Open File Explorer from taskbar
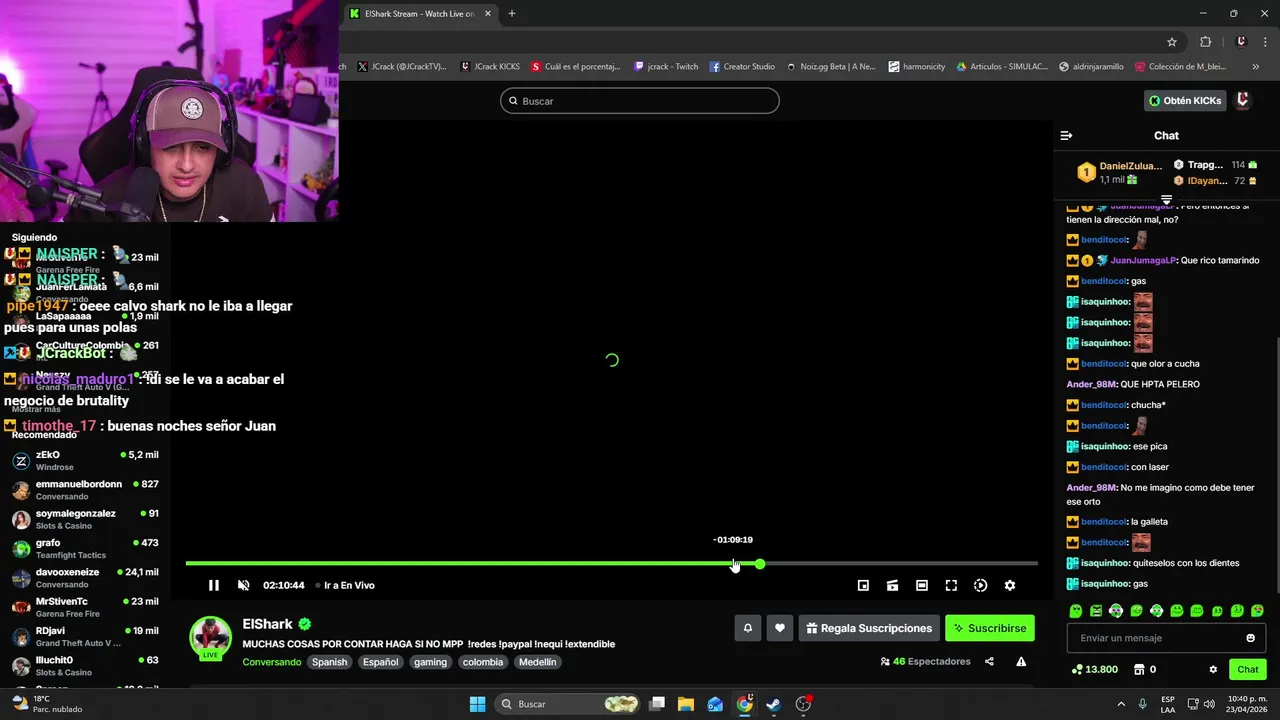The width and height of the screenshot is (1280, 720). 686,704
